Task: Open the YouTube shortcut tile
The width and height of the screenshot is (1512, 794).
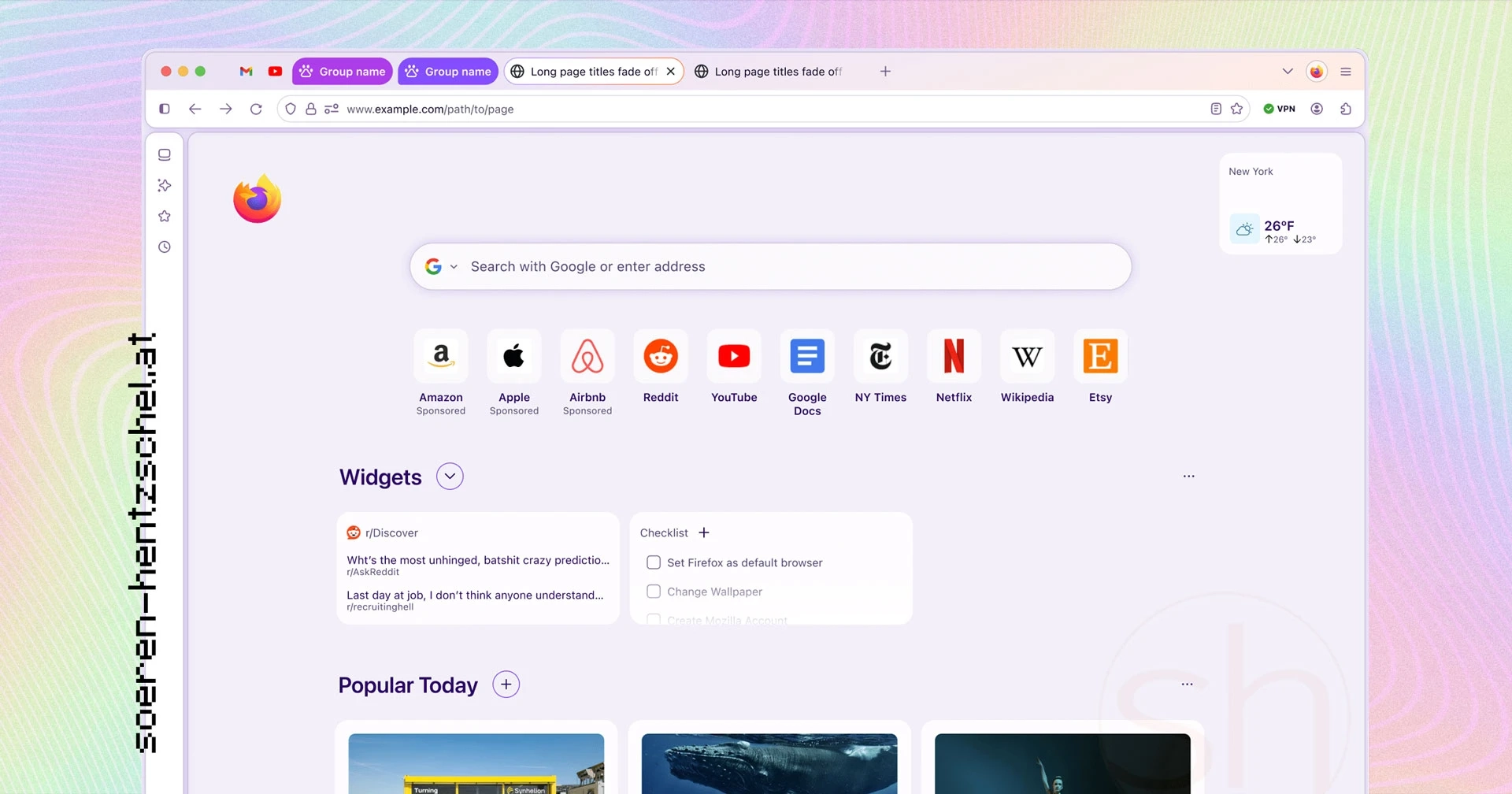Action: point(733,356)
